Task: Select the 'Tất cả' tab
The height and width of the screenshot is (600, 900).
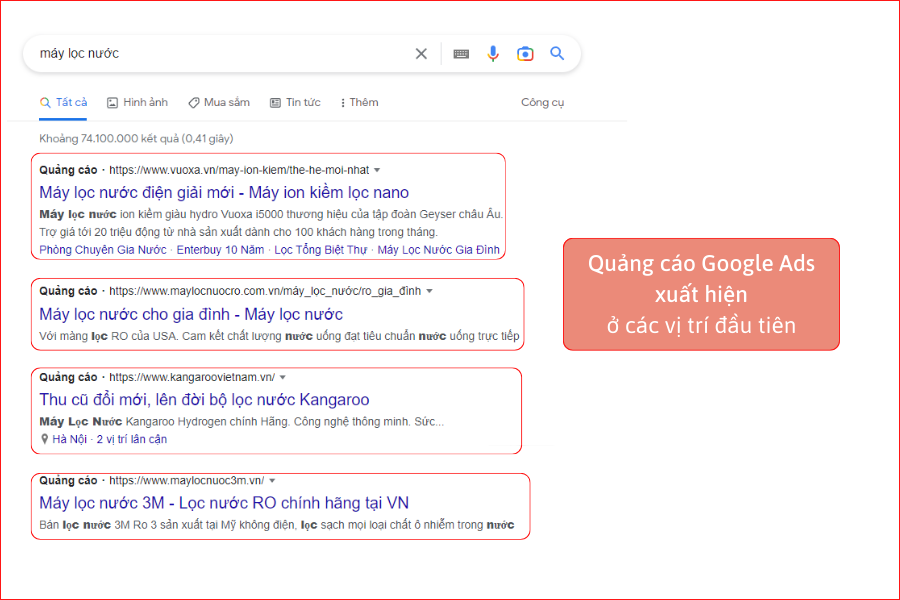Action: (x=63, y=102)
